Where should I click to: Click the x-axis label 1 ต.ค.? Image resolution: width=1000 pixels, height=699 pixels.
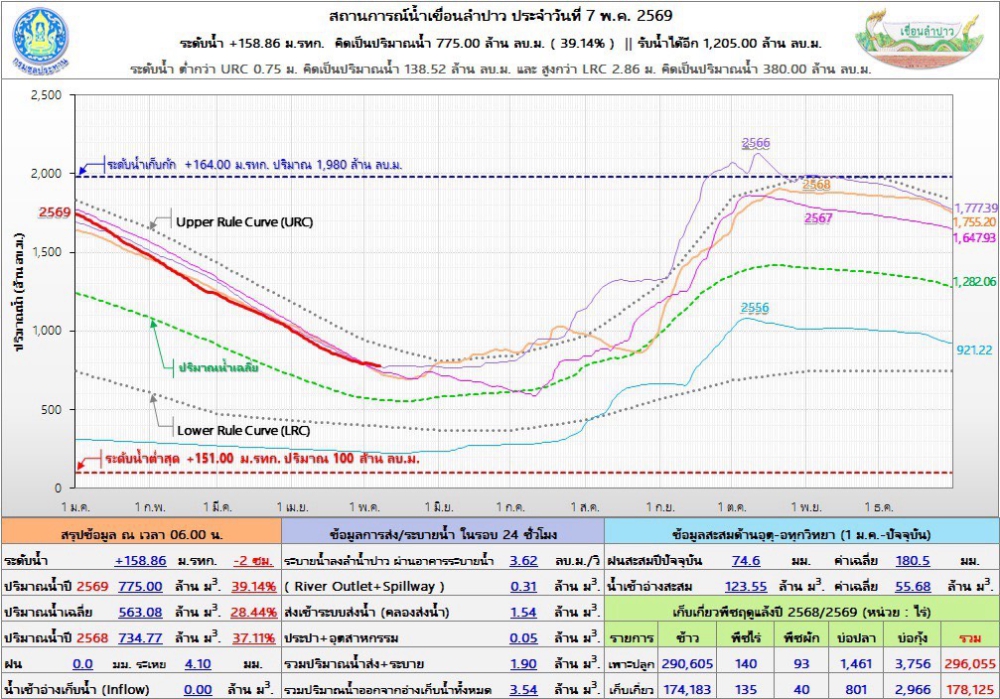click(732, 508)
